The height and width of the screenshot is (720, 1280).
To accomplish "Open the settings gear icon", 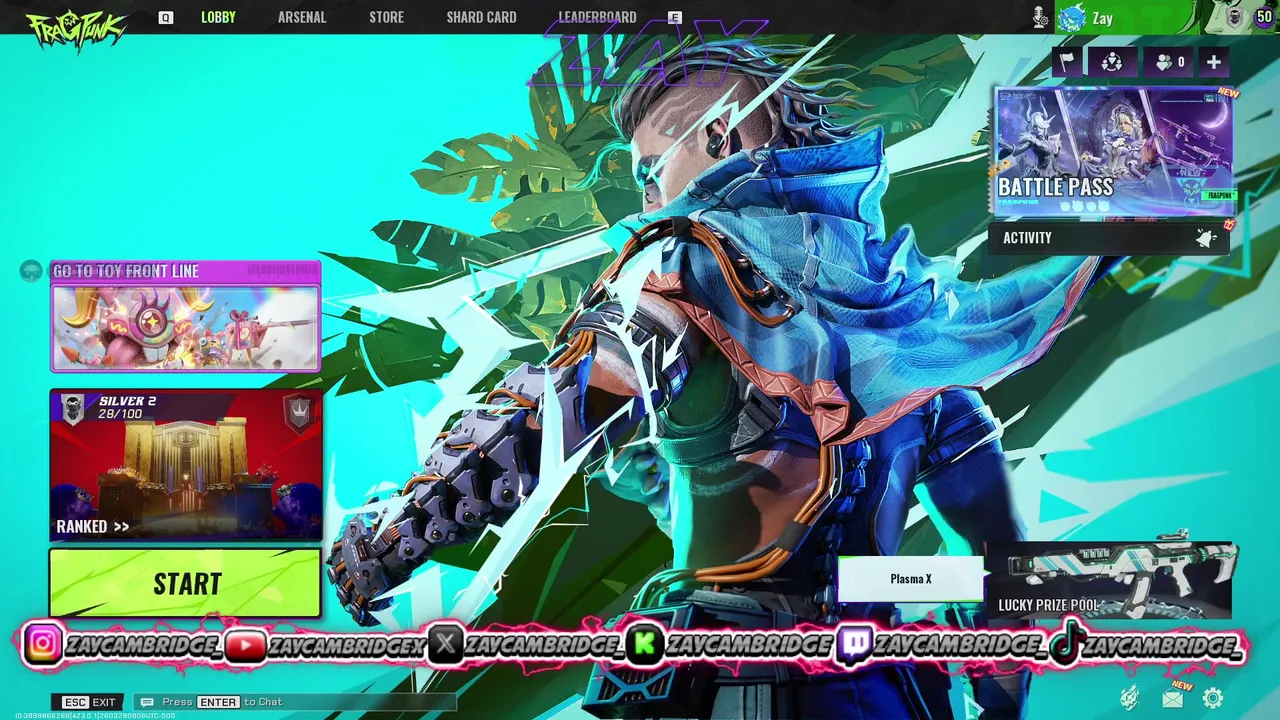I will pos(1213,698).
